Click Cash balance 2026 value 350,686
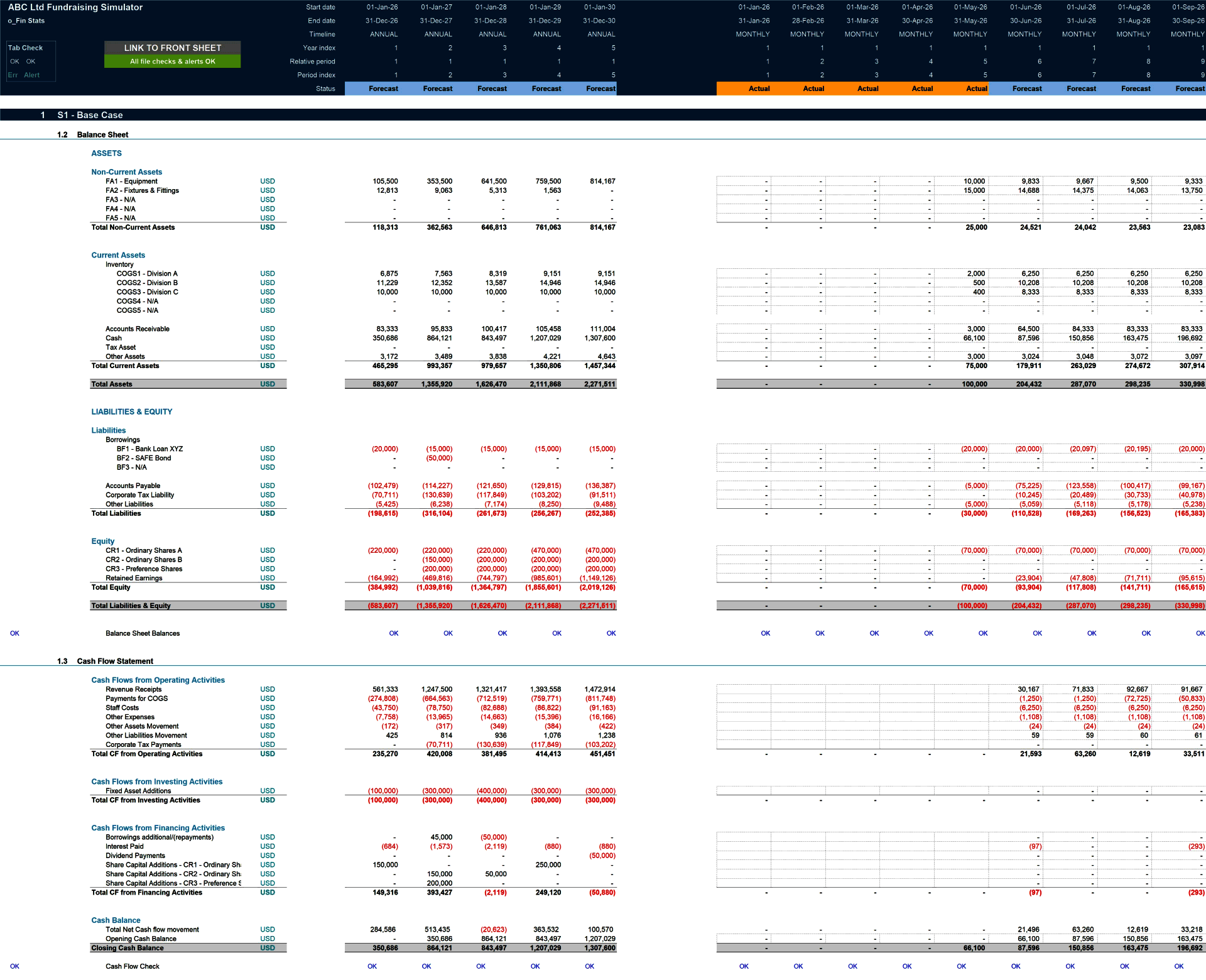 point(385,338)
